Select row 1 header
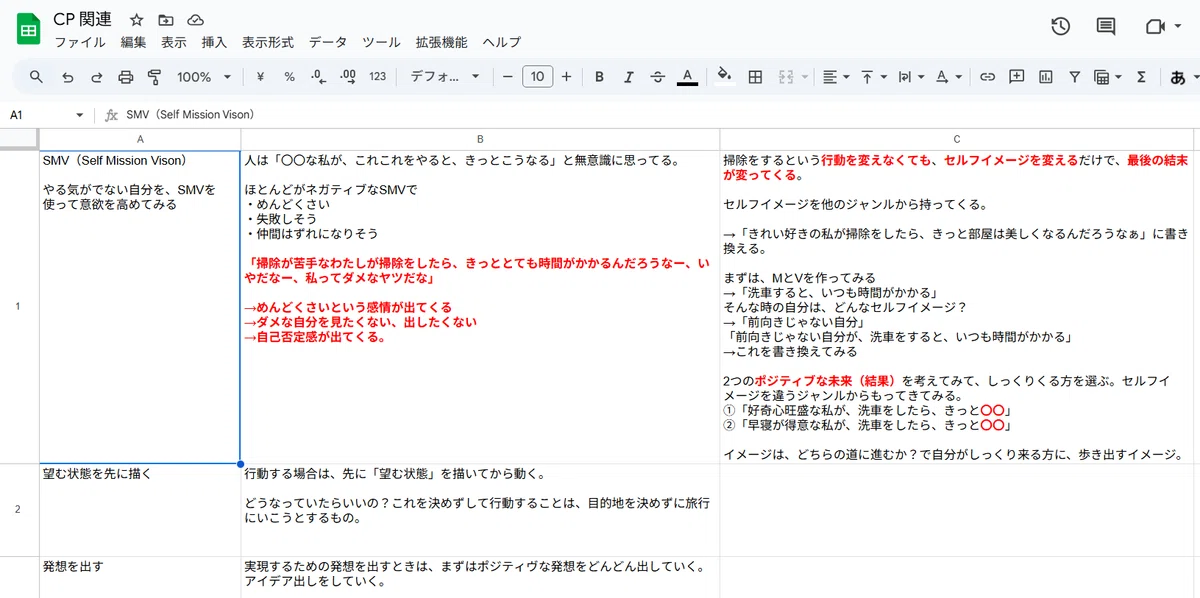The width and height of the screenshot is (1200, 598). [x=19, y=306]
